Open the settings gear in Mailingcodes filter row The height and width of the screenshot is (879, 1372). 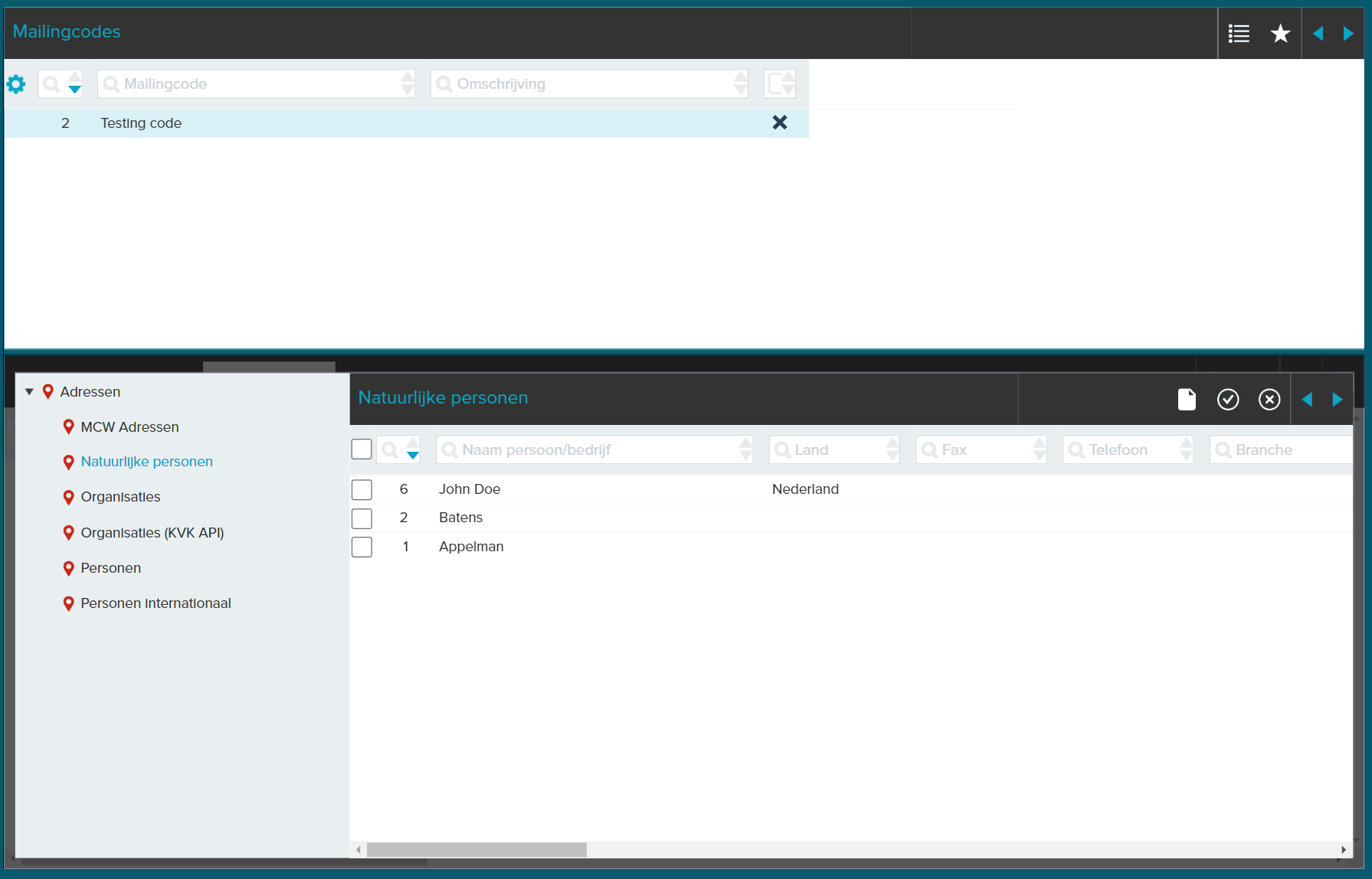pyautogui.click(x=16, y=84)
